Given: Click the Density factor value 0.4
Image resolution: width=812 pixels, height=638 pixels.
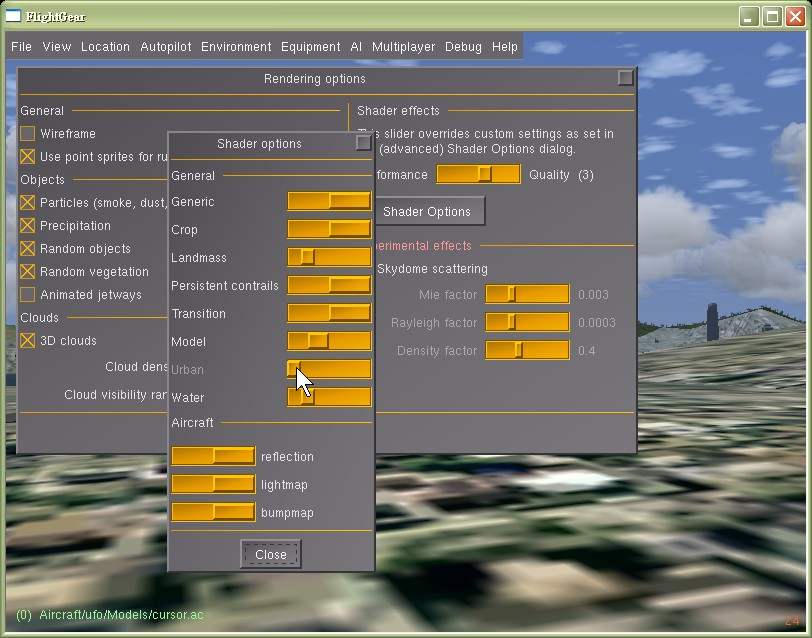Looking at the screenshot, I should coord(587,351).
